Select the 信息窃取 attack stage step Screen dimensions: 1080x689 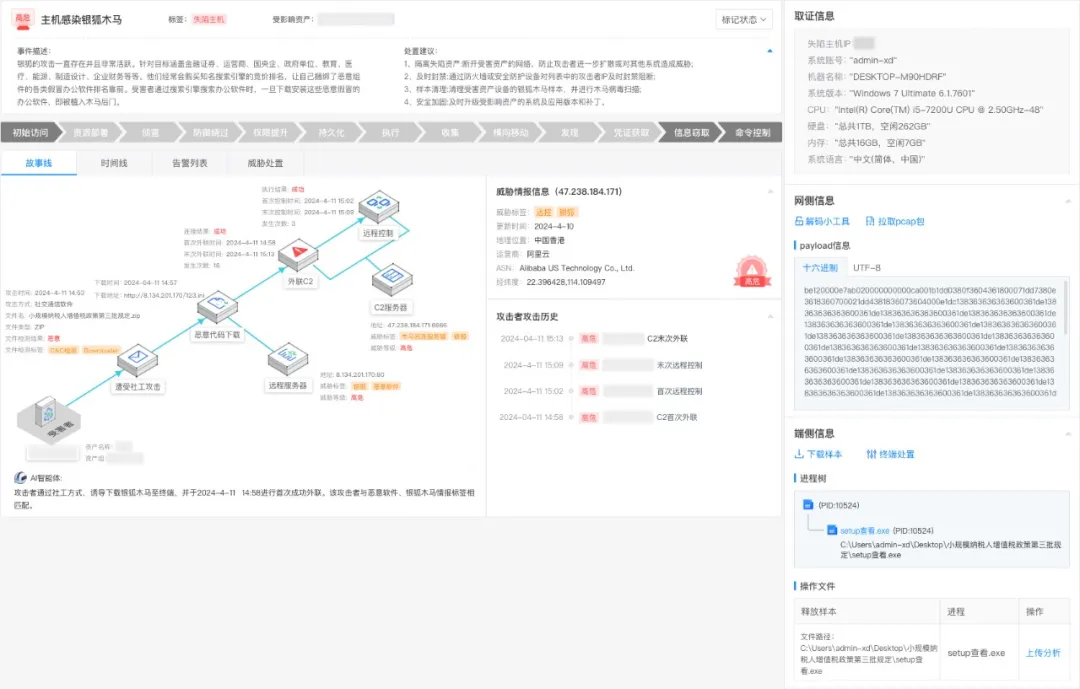click(692, 132)
